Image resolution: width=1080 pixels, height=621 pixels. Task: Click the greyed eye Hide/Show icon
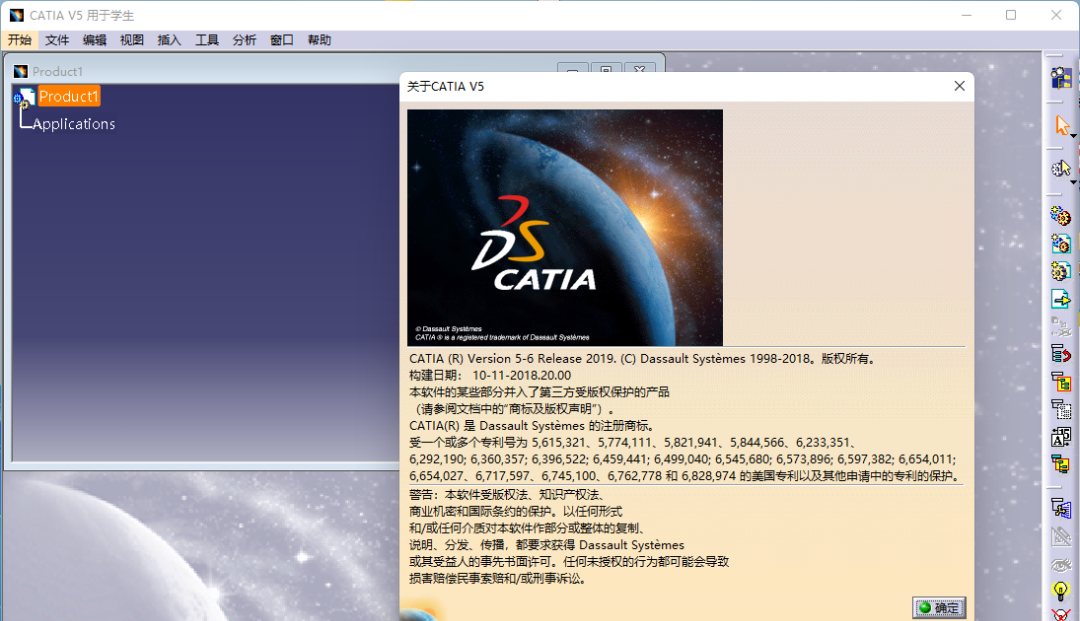pyautogui.click(x=1061, y=565)
